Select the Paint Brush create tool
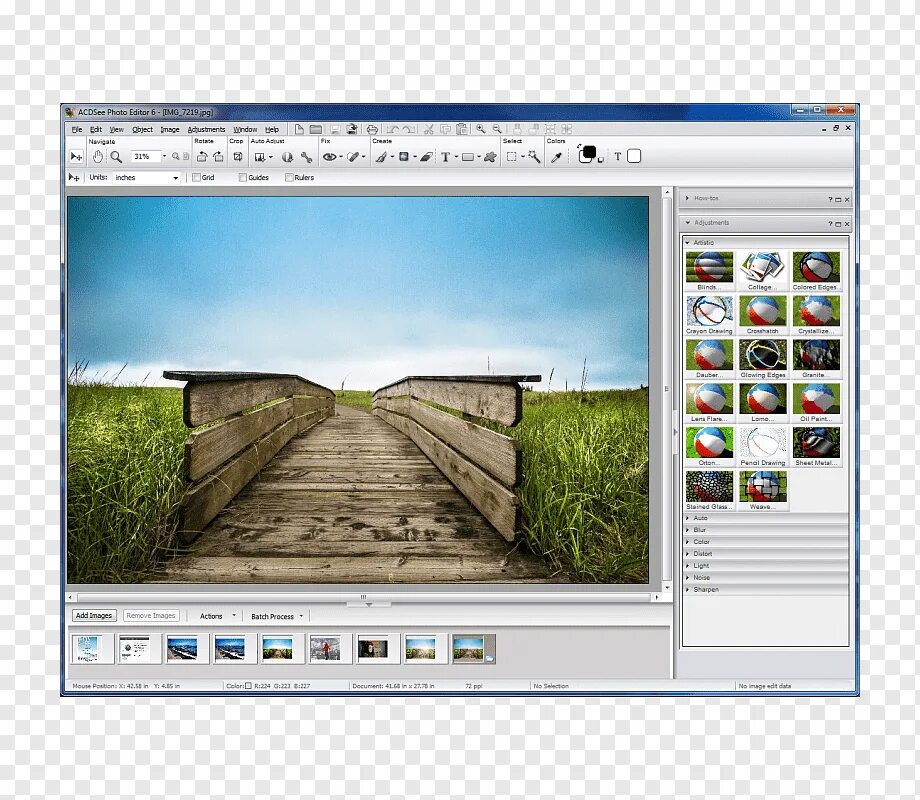 coord(381,157)
